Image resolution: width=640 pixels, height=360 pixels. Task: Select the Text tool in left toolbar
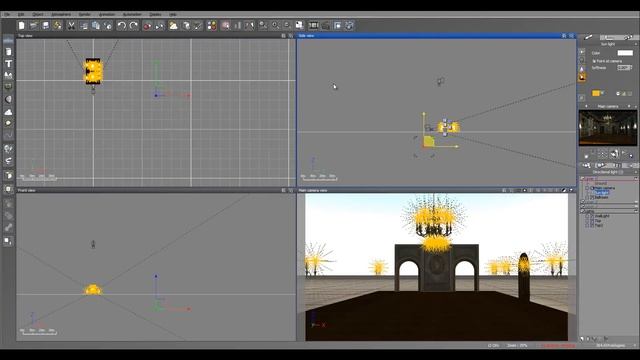[8, 64]
